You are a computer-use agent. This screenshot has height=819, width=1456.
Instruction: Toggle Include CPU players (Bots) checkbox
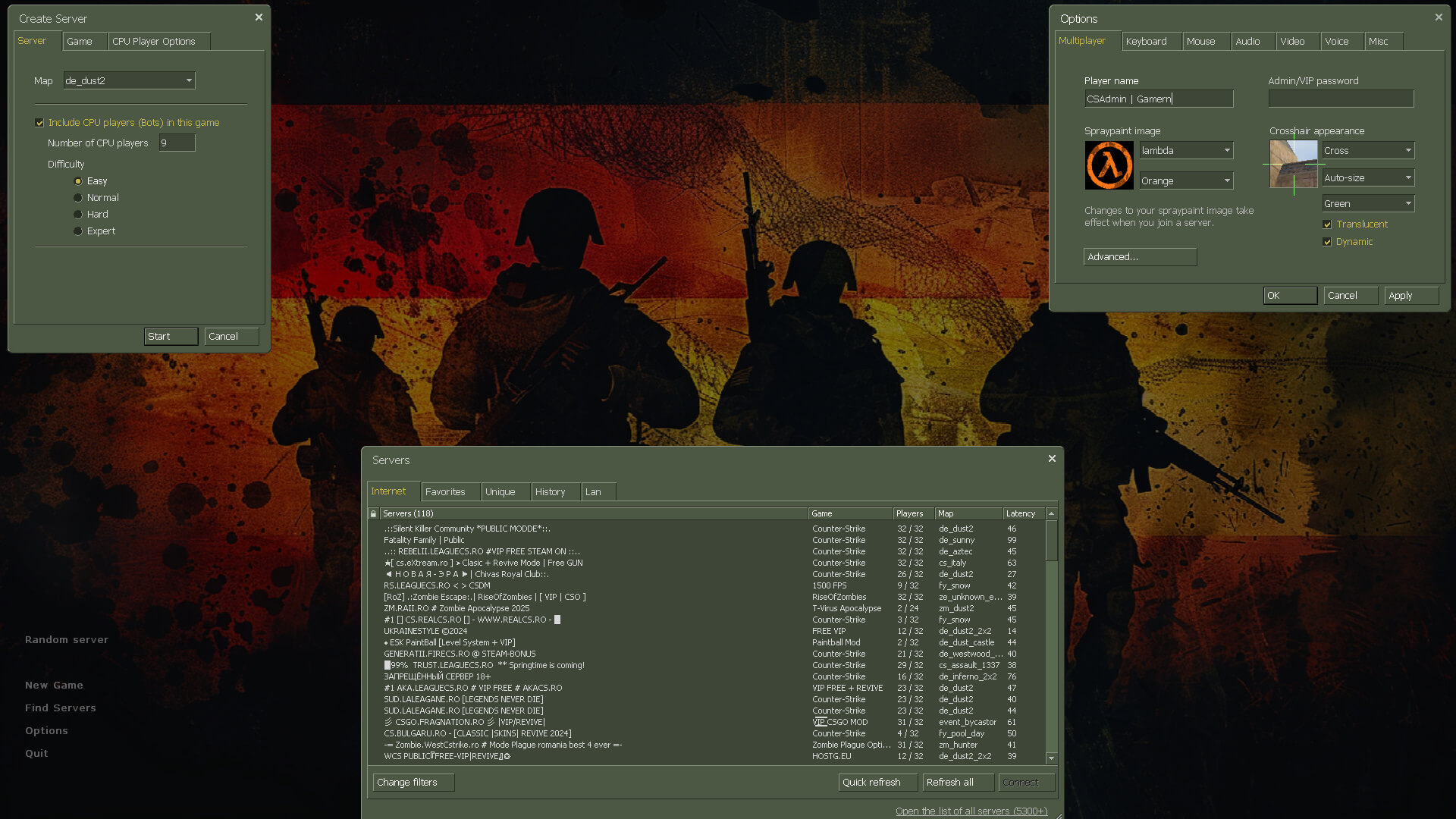point(39,123)
